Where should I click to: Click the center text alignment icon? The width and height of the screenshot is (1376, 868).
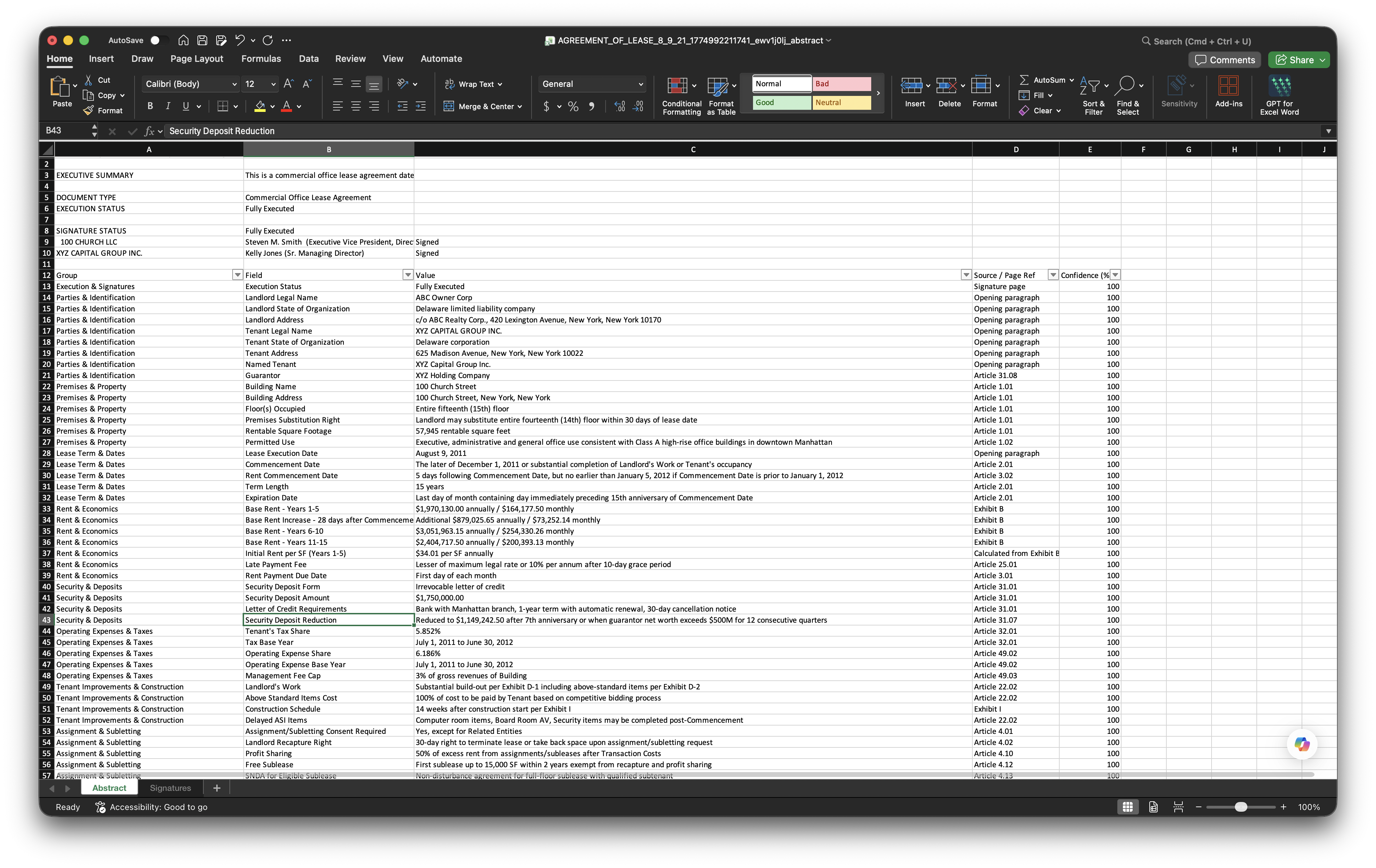[356, 106]
